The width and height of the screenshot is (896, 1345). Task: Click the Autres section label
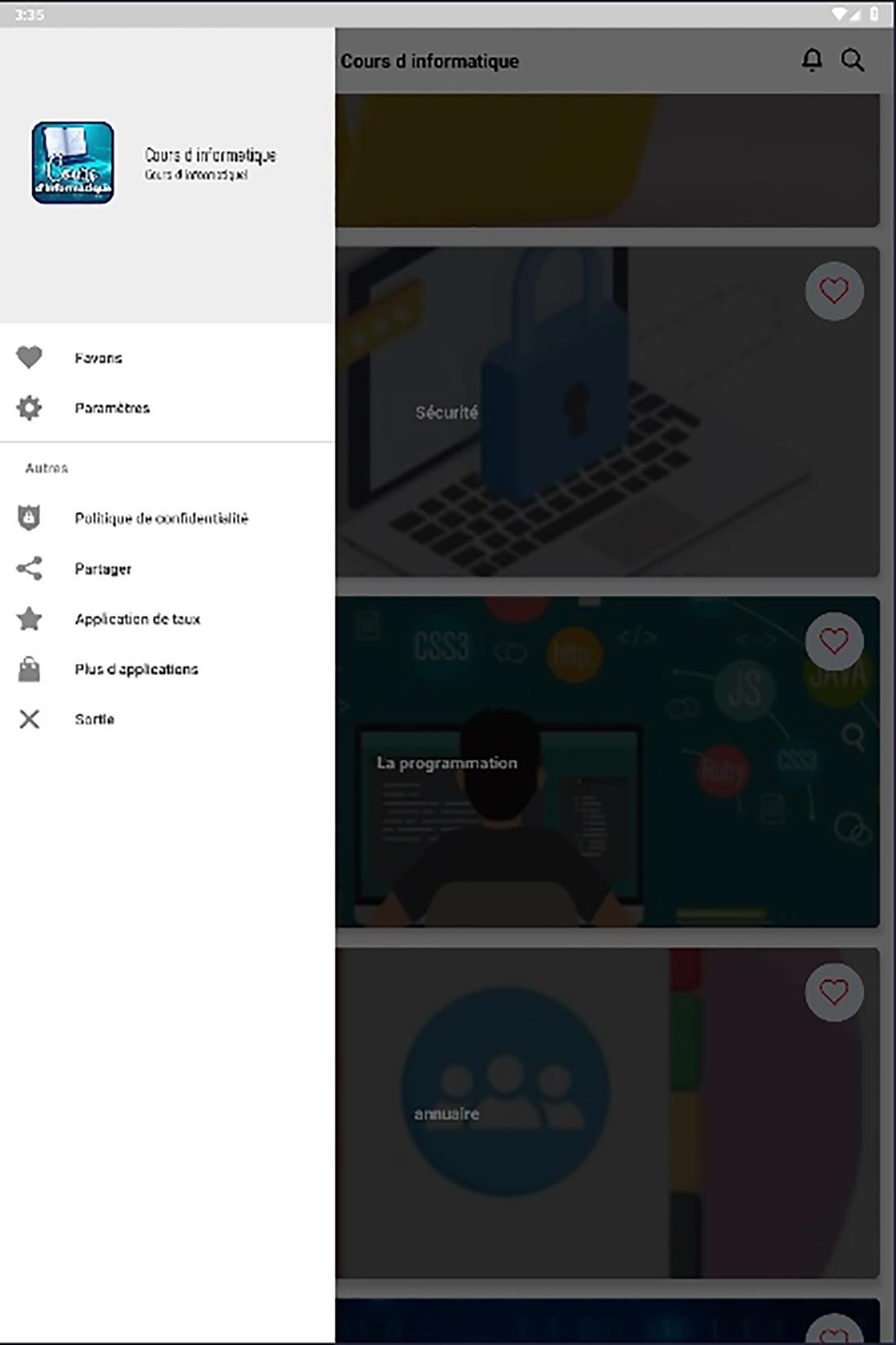pyautogui.click(x=46, y=468)
